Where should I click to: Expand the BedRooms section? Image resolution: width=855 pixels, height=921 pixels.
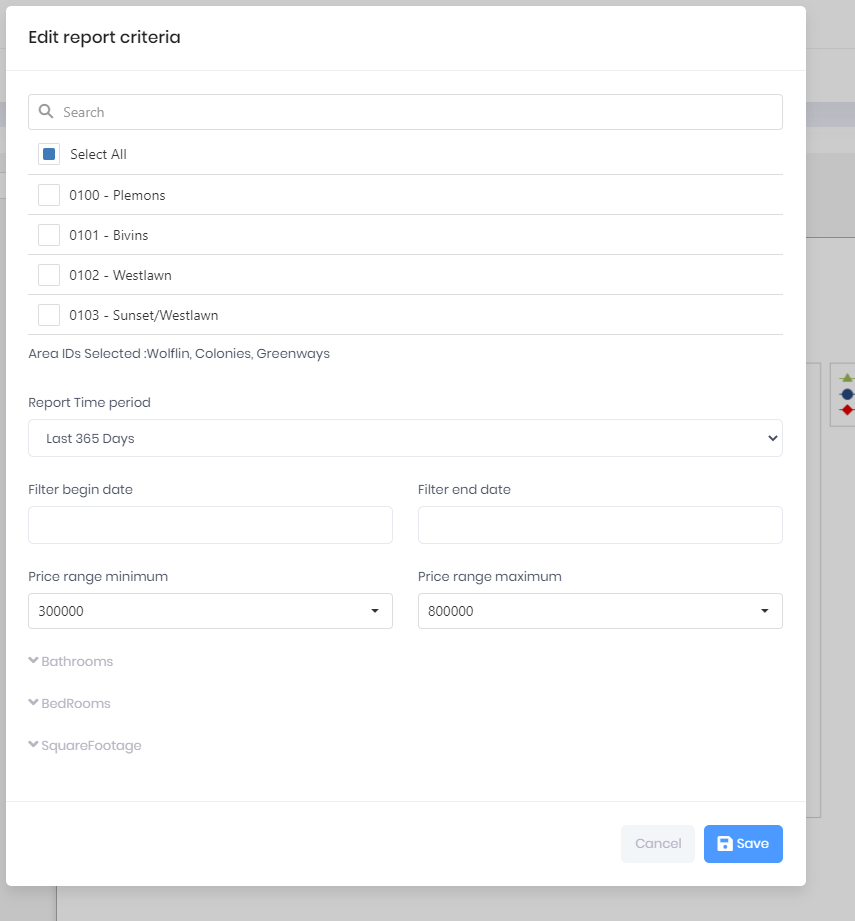pos(69,704)
